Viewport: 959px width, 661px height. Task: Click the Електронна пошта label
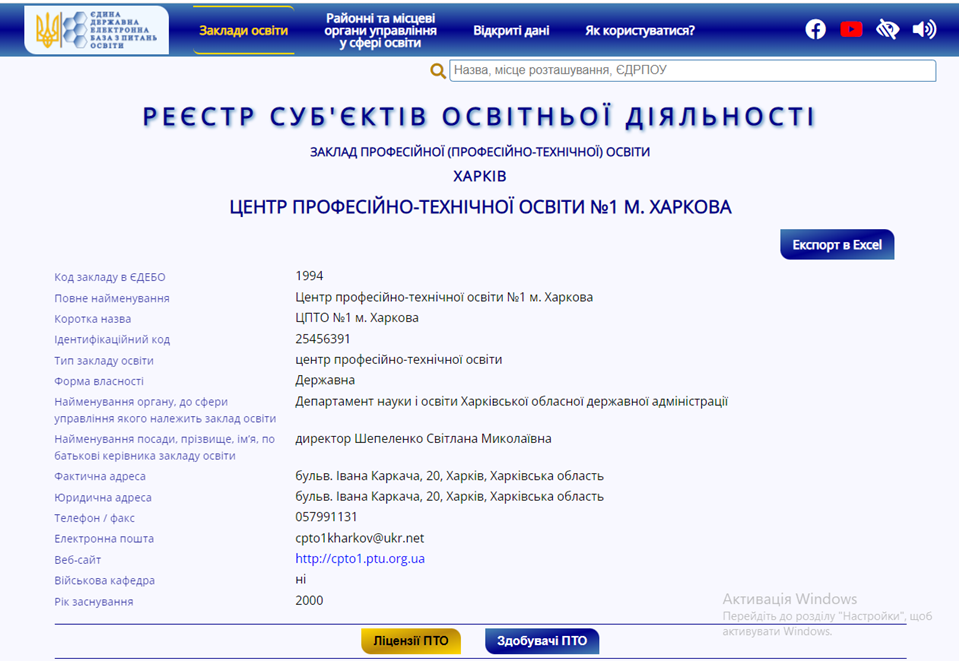coord(104,539)
